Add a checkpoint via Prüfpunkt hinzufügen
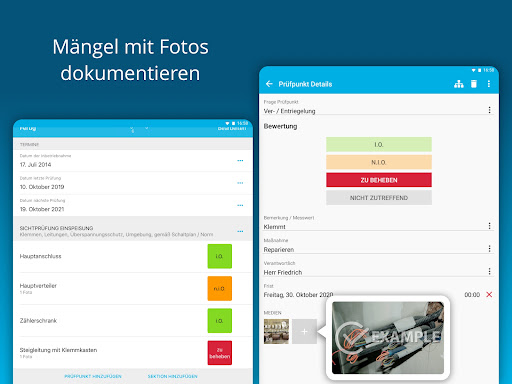512x384 pixels. coord(93,376)
